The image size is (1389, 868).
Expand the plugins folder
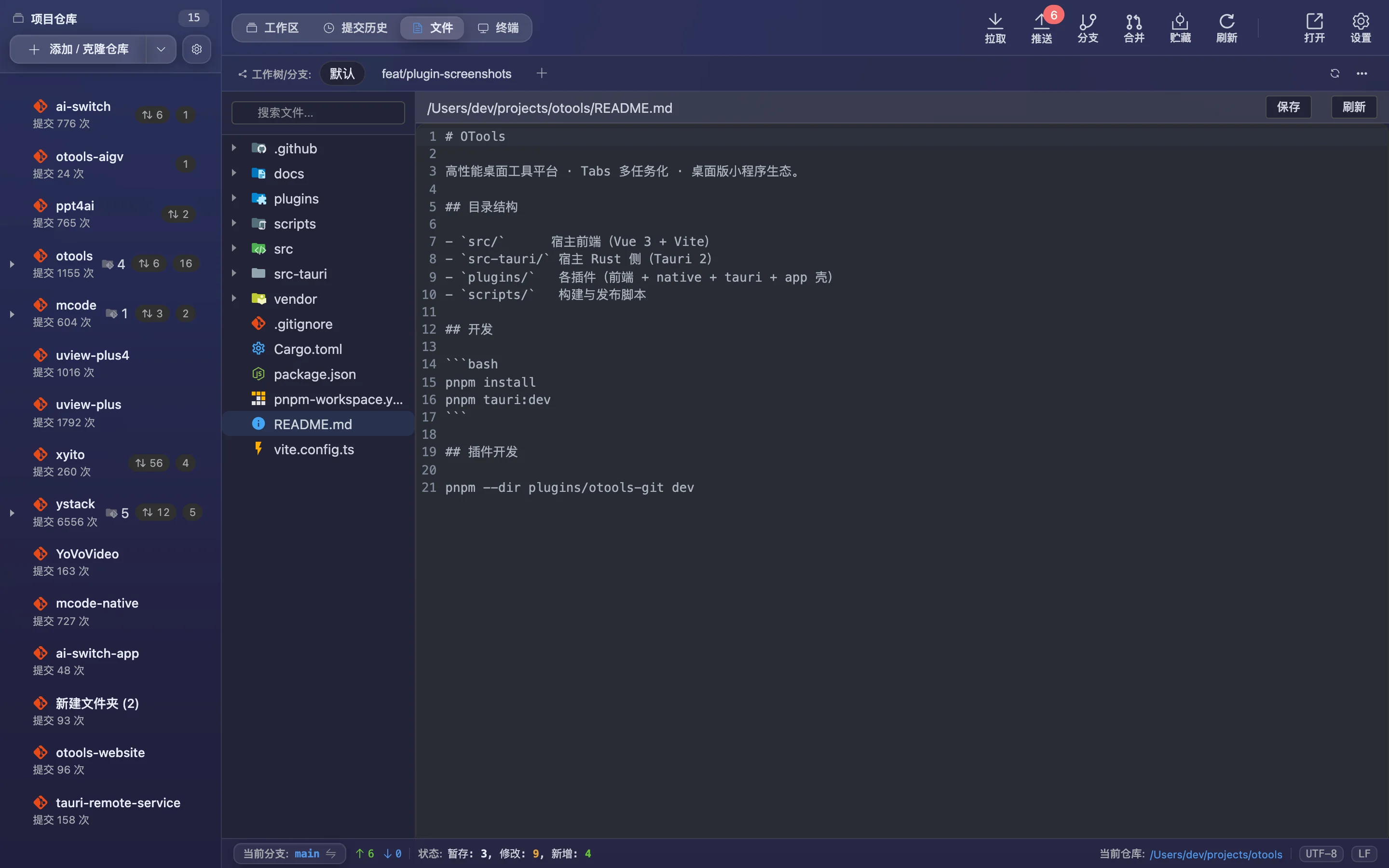[x=234, y=198]
